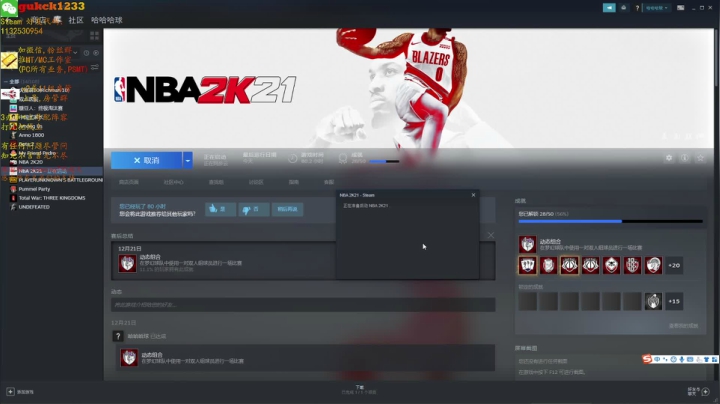This screenshot has width=720, height=404.
Task: Click the fourth unlocked achievement icon
Action: (591, 265)
